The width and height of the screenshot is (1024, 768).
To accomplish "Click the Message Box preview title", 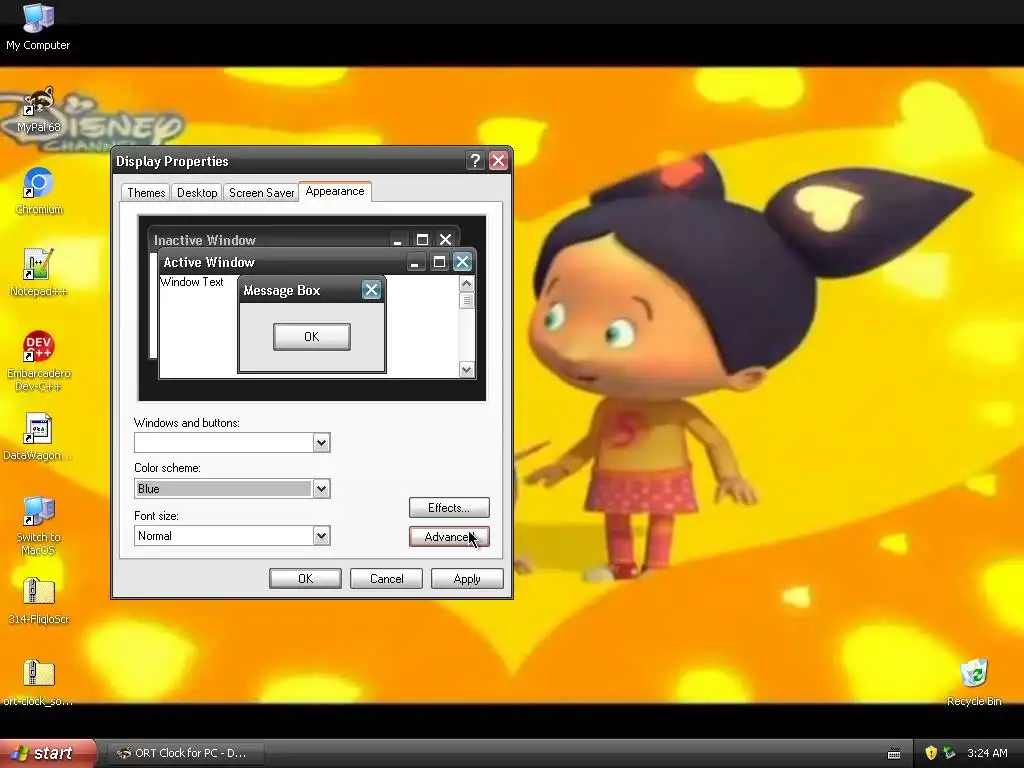I will [x=281, y=291].
